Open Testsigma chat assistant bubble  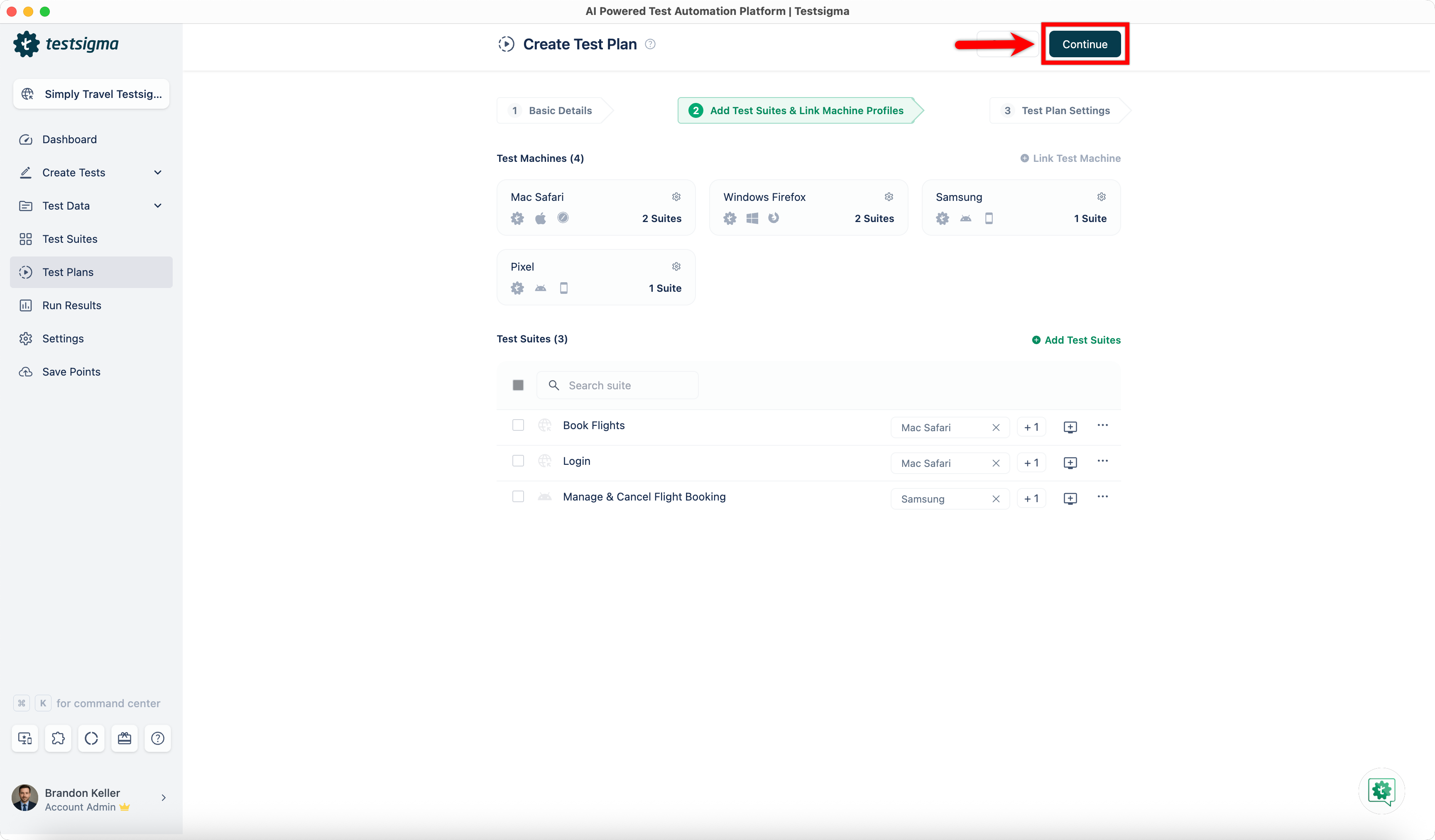click(1381, 791)
